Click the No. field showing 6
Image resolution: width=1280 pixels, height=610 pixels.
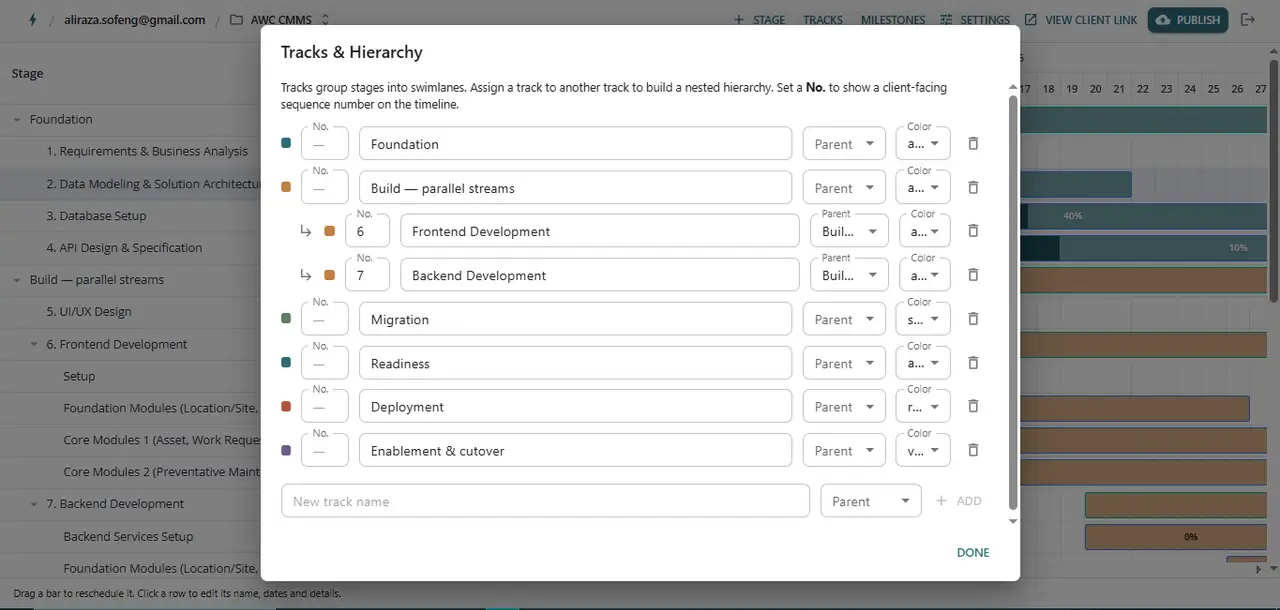[x=367, y=231]
